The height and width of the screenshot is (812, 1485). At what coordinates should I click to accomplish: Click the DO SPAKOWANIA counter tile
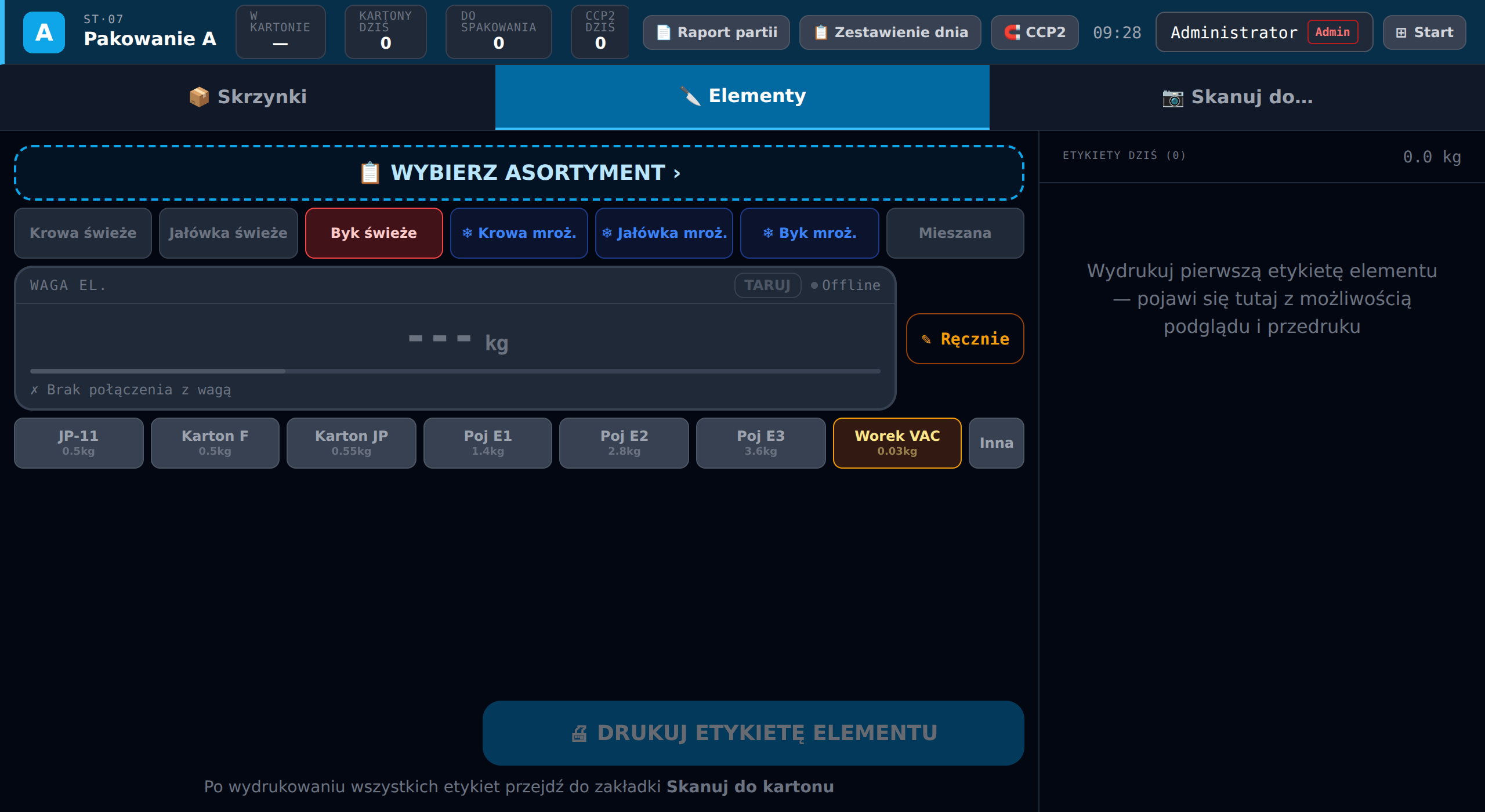[499, 32]
